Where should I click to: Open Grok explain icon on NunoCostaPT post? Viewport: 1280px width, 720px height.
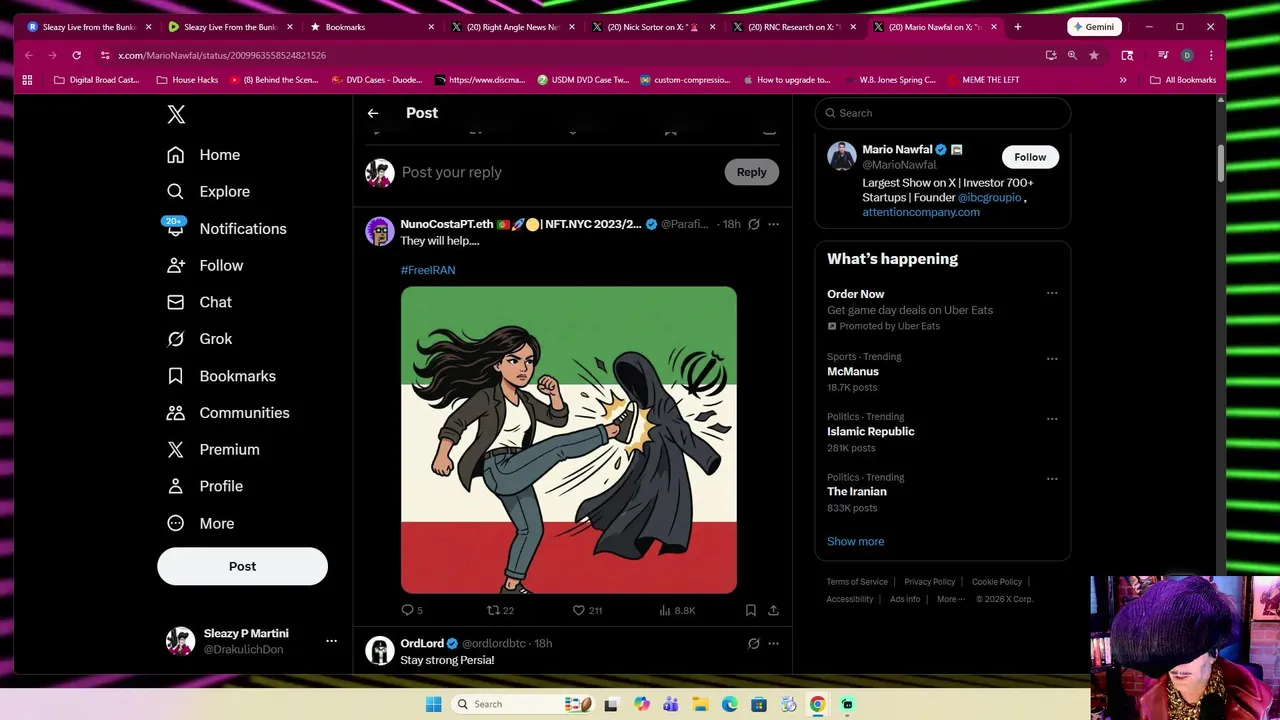point(754,224)
